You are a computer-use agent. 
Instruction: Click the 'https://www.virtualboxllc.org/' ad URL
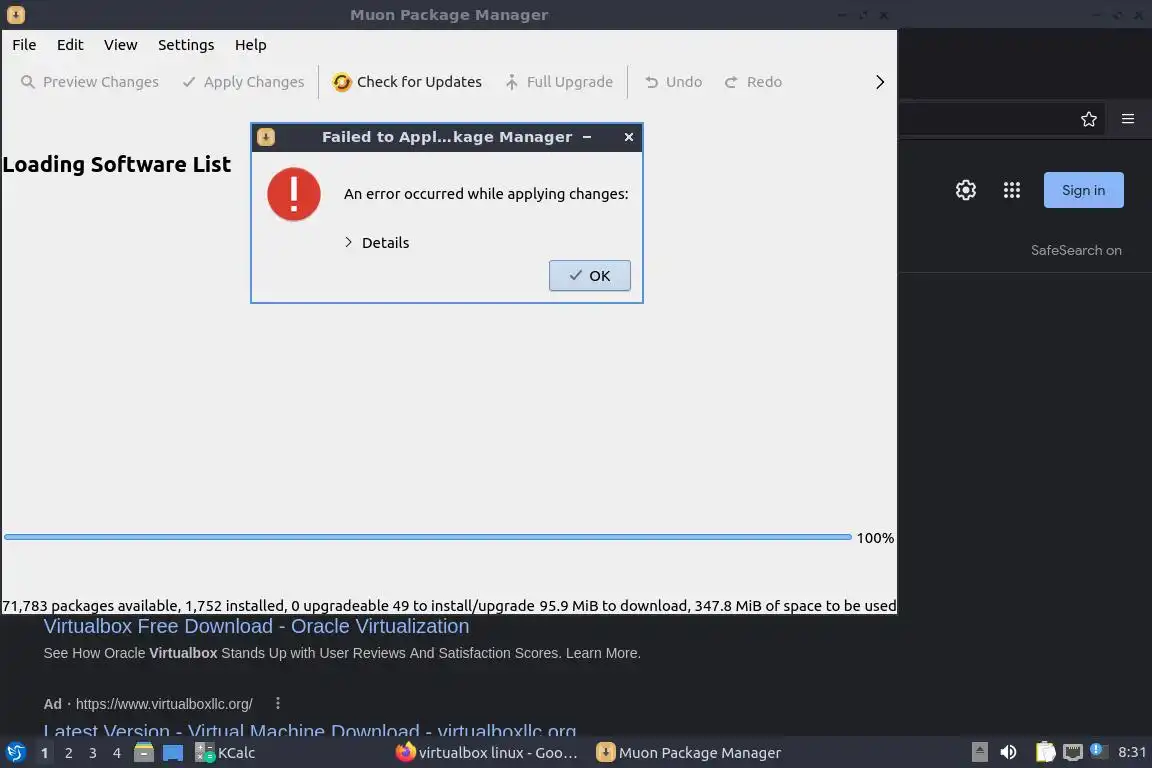click(164, 704)
